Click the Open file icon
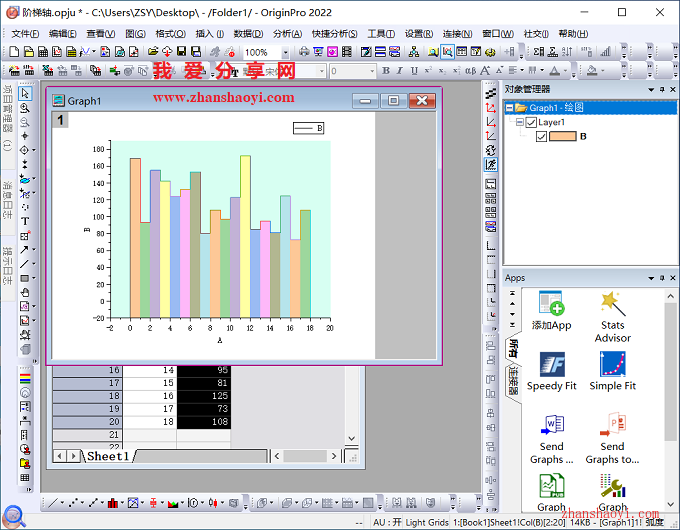The image size is (680, 530). coord(153,52)
